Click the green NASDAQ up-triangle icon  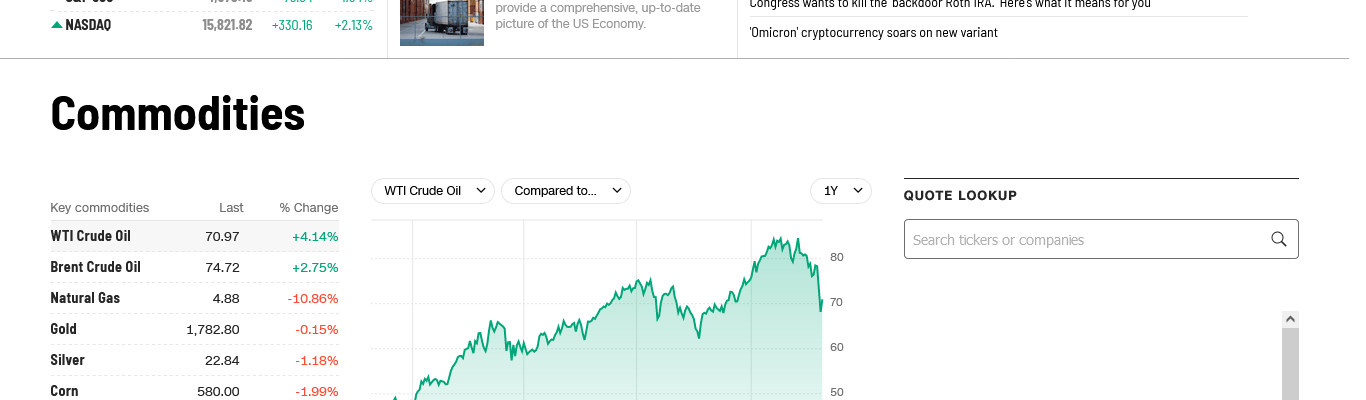coord(57,25)
